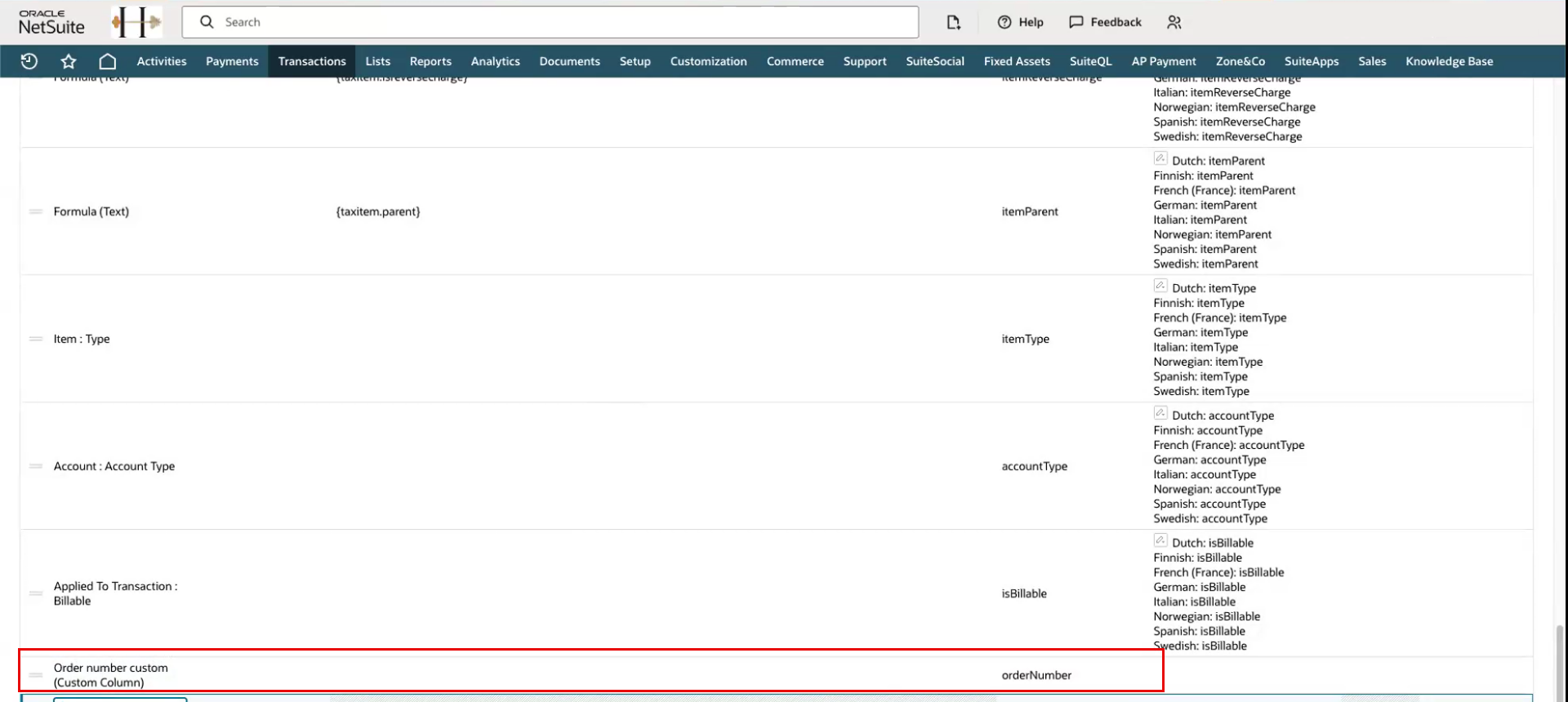This screenshot has height=702, width=1568.
Task: Open the Support menu
Action: (865, 61)
